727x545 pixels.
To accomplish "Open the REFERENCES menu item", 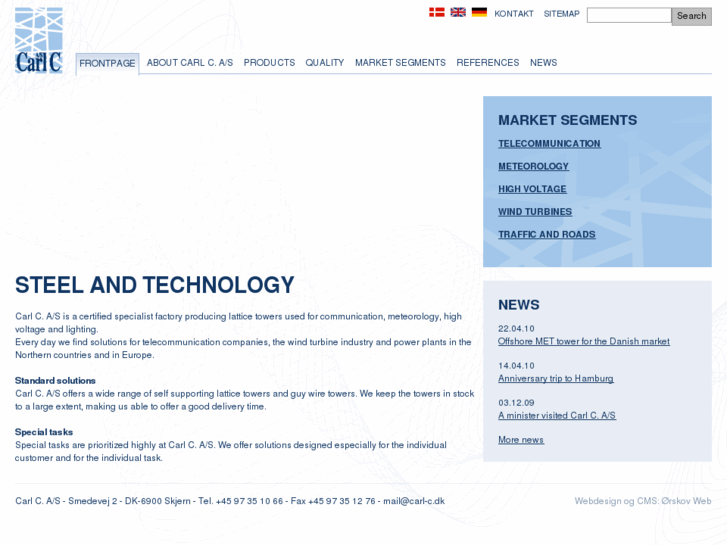I will point(488,63).
